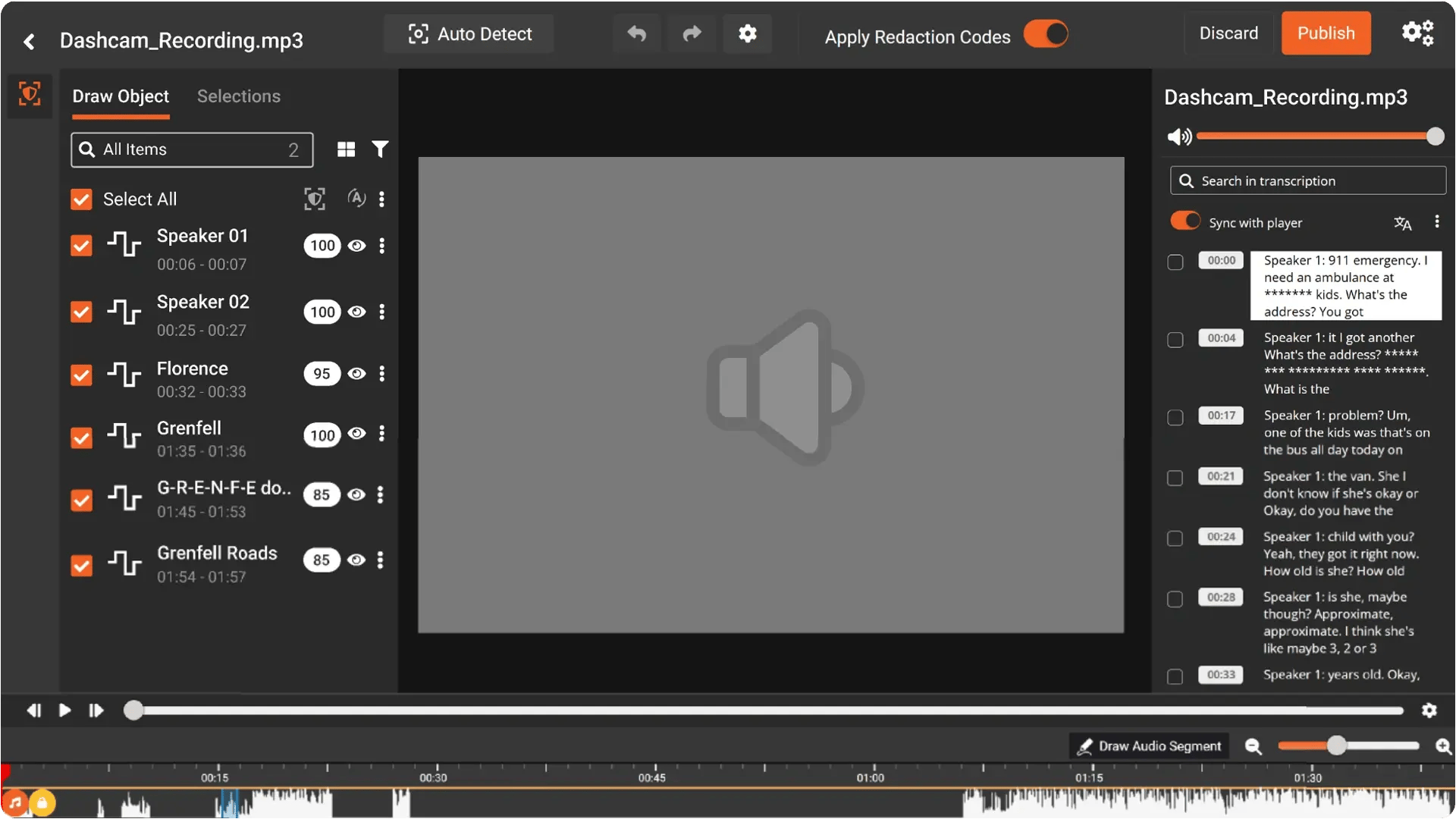Hide Speaker 01 with the eye icon
Viewport: 1456px width, 819px height.
pos(356,246)
